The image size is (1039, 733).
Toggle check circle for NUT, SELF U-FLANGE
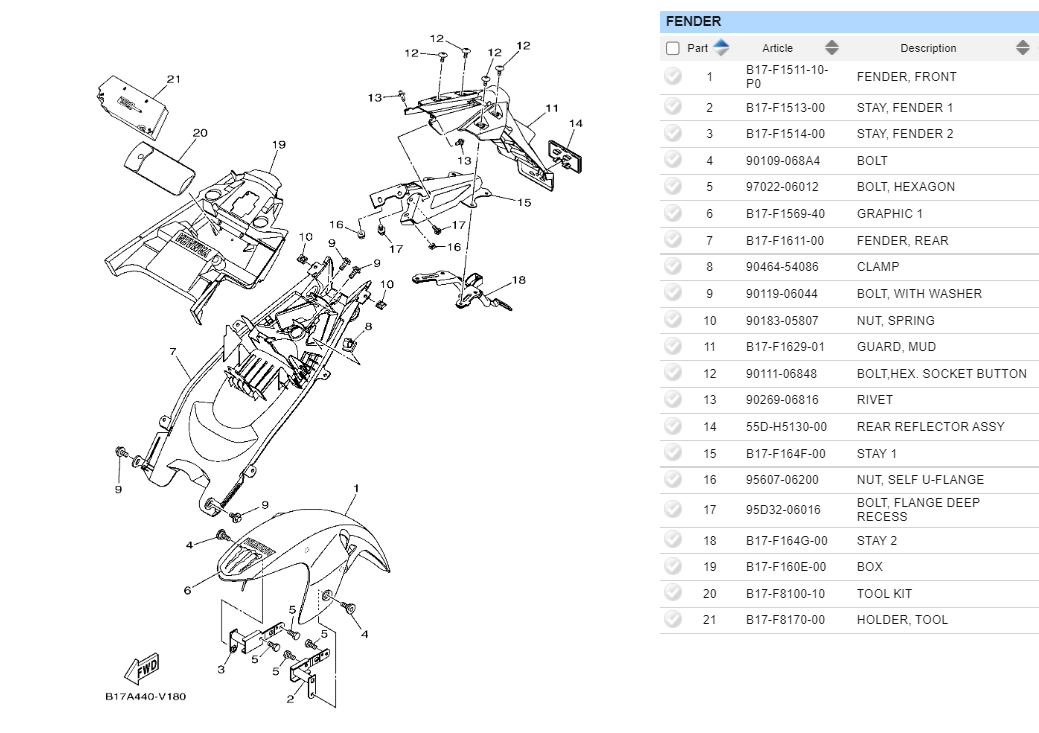click(673, 479)
